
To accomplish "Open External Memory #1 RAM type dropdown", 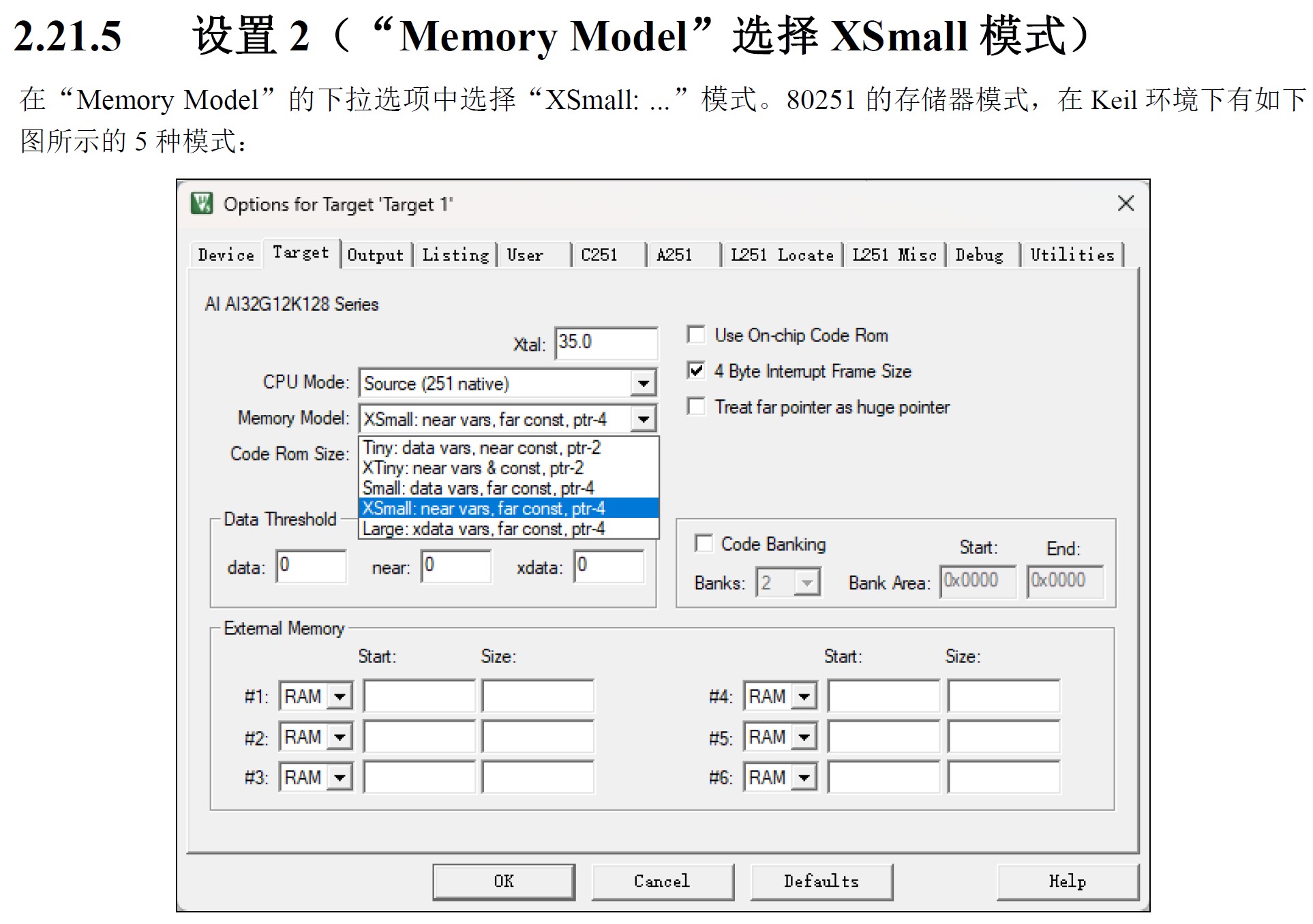I will tap(339, 696).
